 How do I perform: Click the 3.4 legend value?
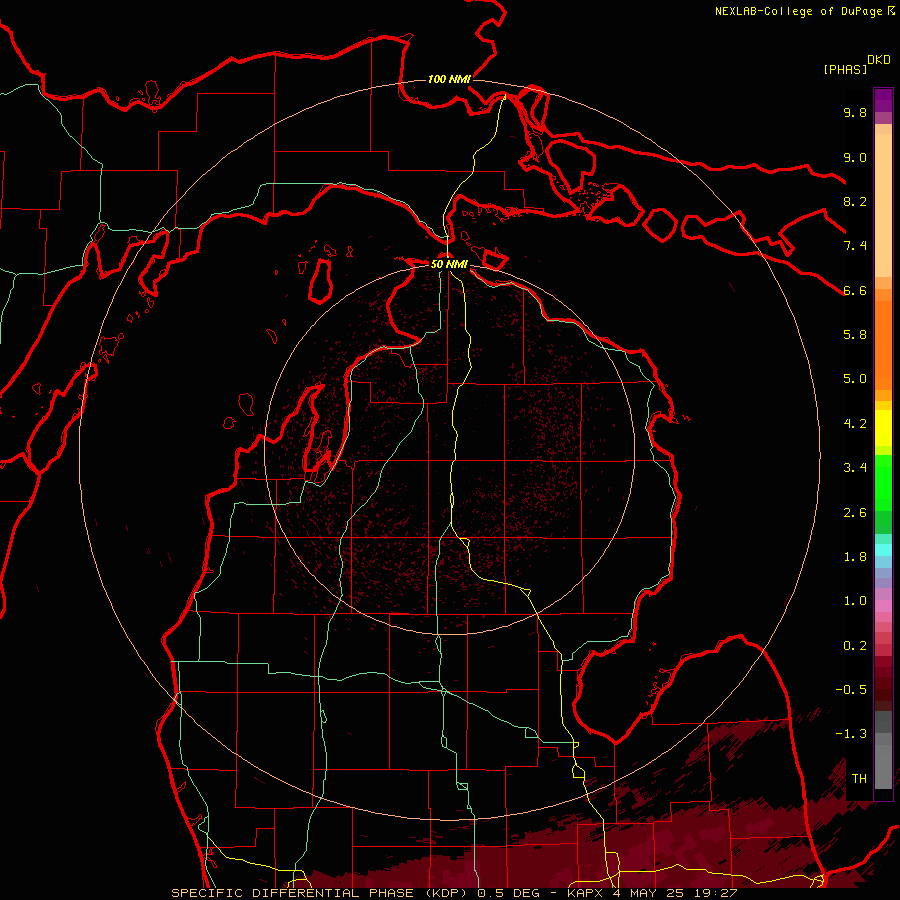pos(855,468)
